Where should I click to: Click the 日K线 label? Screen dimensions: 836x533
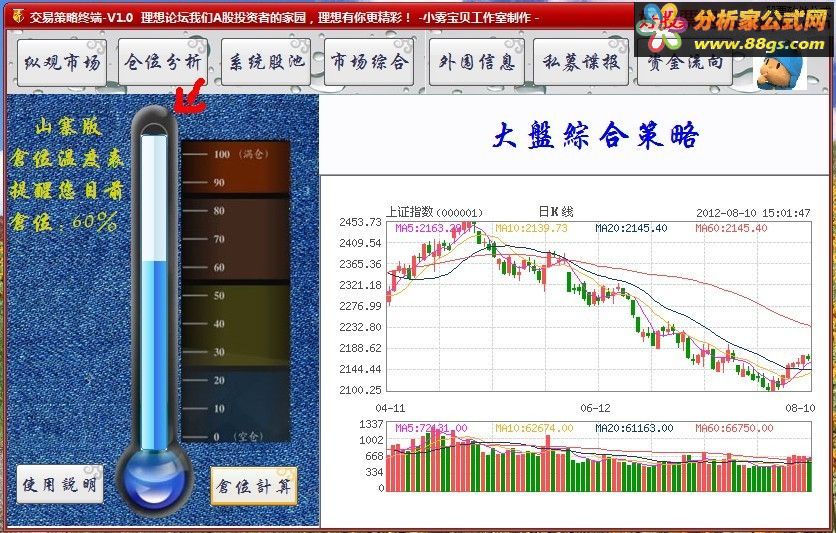tap(556, 212)
